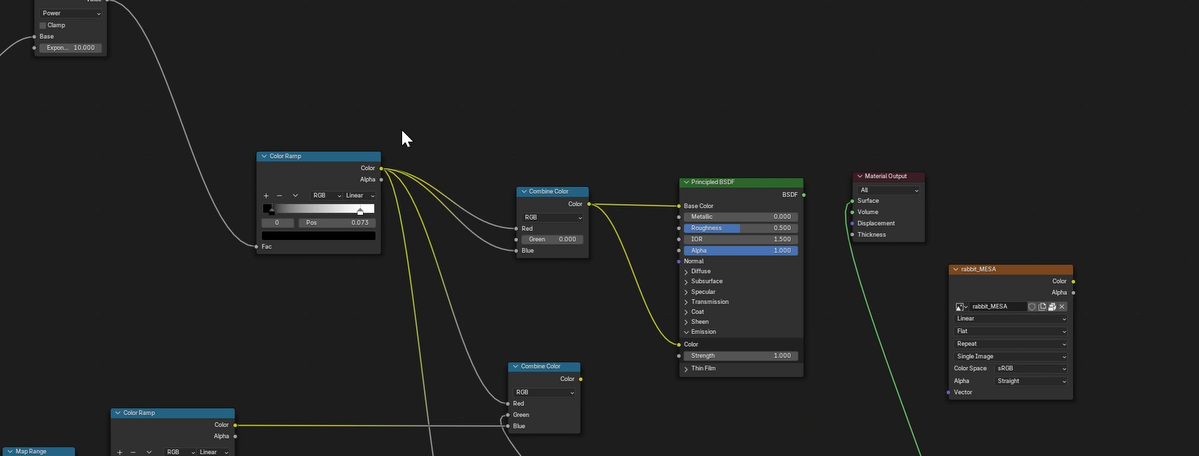Collapse the Material Output node
Screen dimensions: 1199x456
coord(859,176)
